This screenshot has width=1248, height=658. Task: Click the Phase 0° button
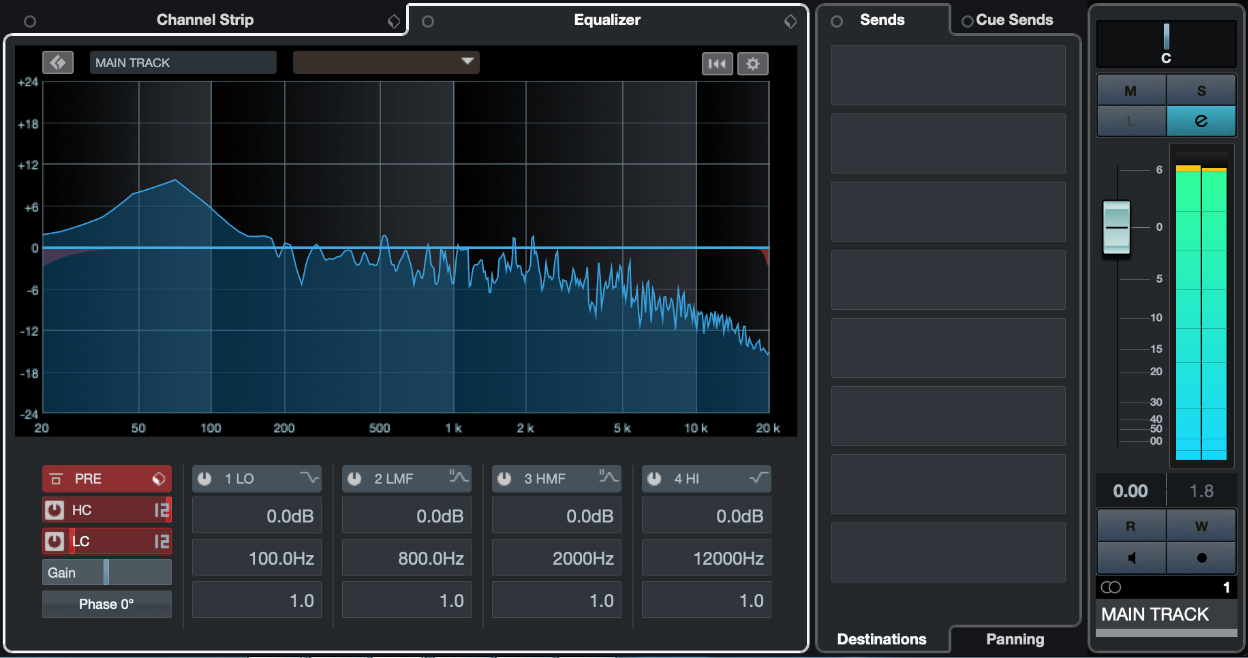coord(106,603)
